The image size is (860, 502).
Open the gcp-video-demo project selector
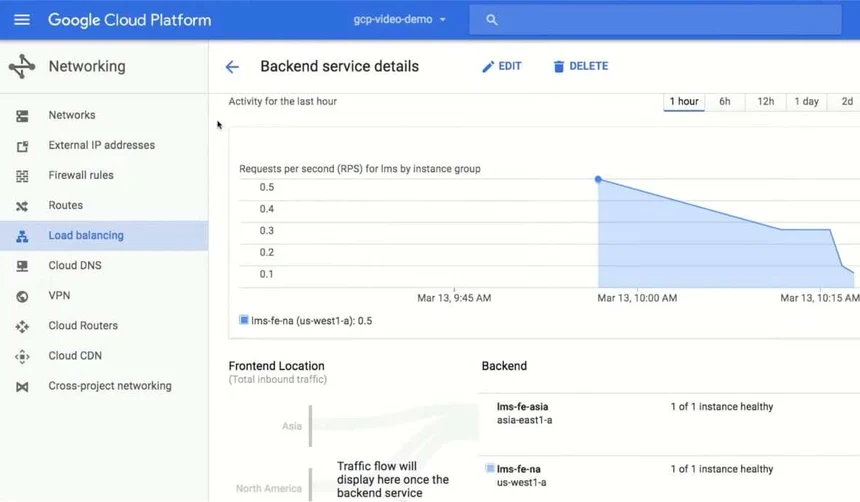pyautogui.click(x=399, y=19)
